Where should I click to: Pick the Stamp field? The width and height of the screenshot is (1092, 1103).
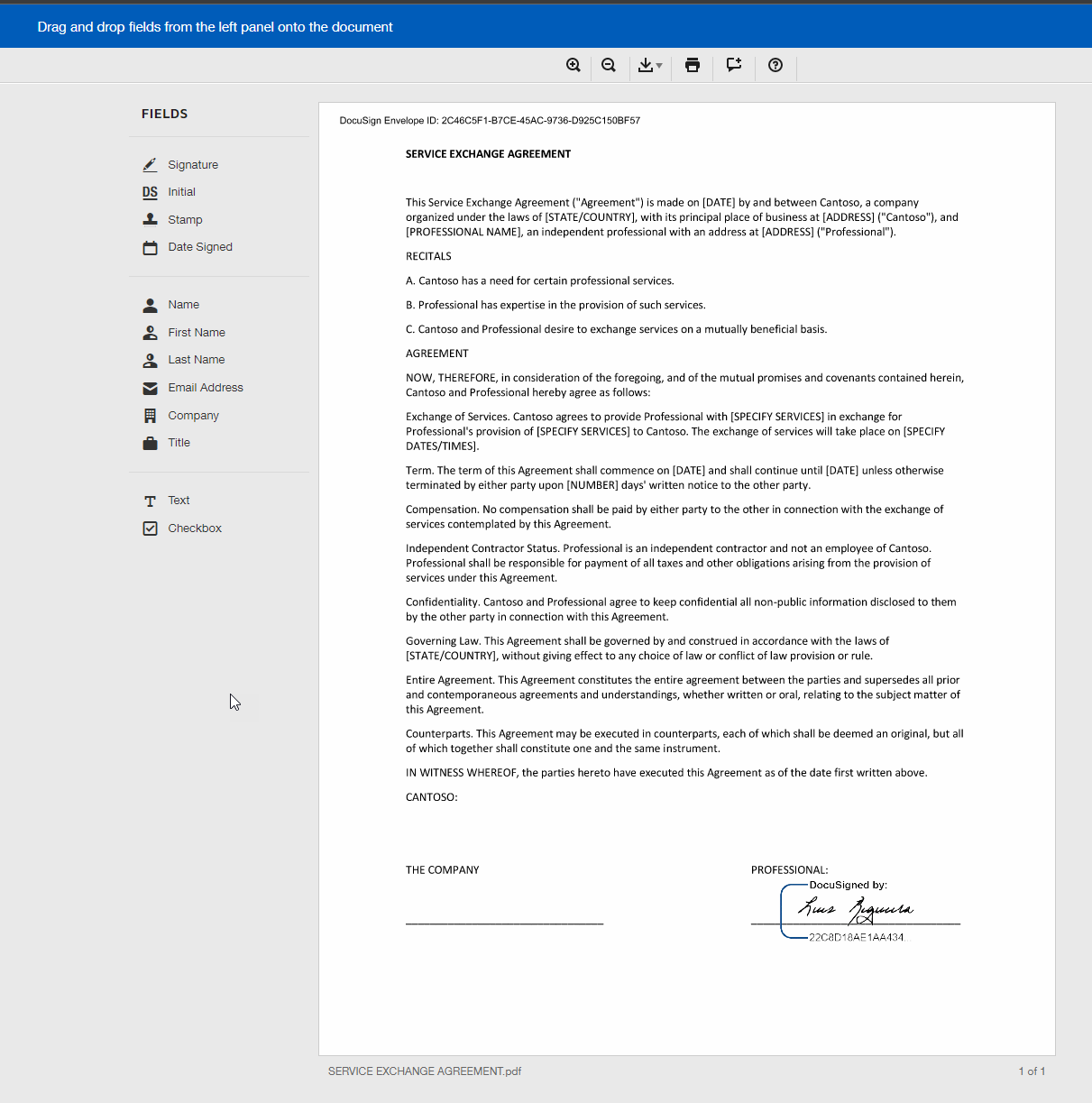(x=185, y=220)
